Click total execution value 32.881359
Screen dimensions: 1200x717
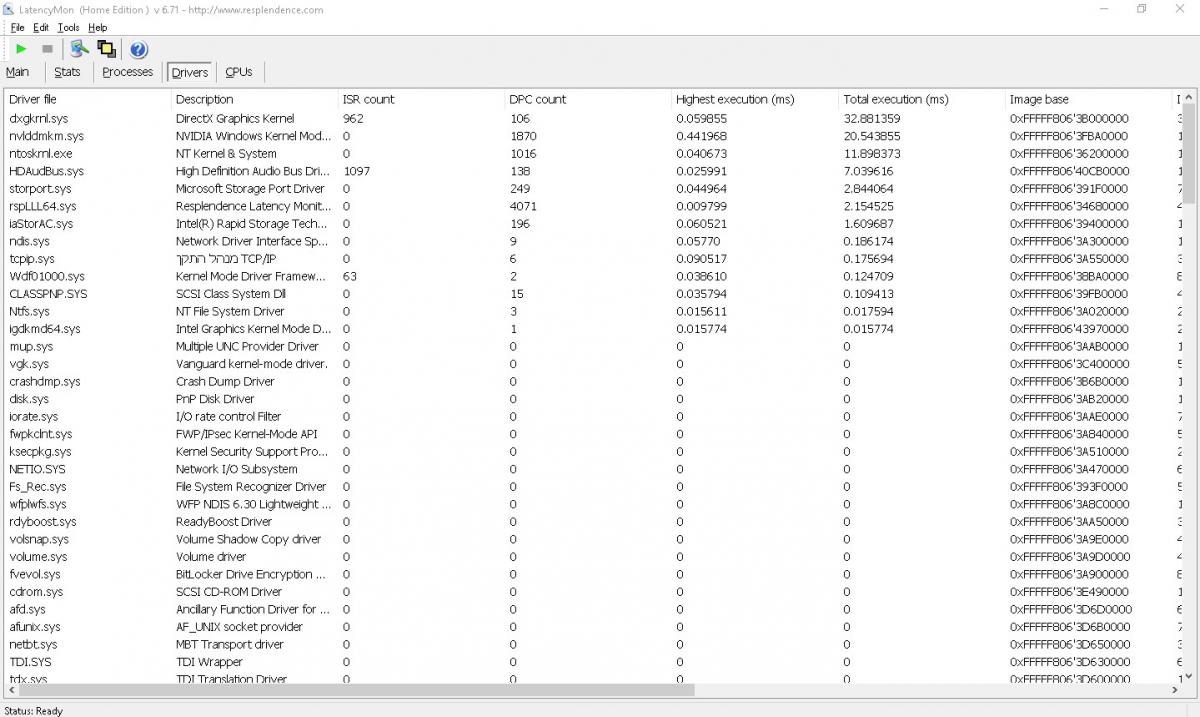872,118
